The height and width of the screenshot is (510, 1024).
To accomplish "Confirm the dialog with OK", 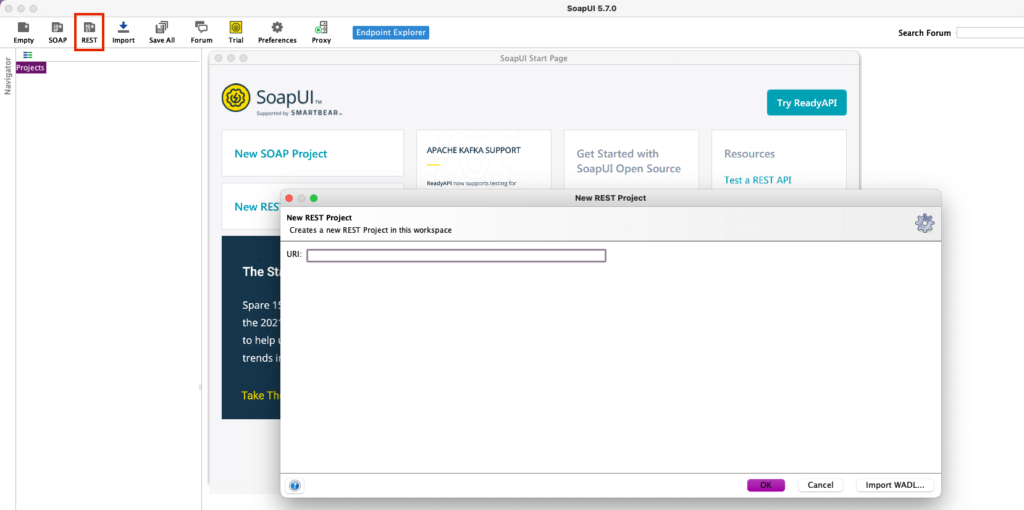I will pos(766,485).
